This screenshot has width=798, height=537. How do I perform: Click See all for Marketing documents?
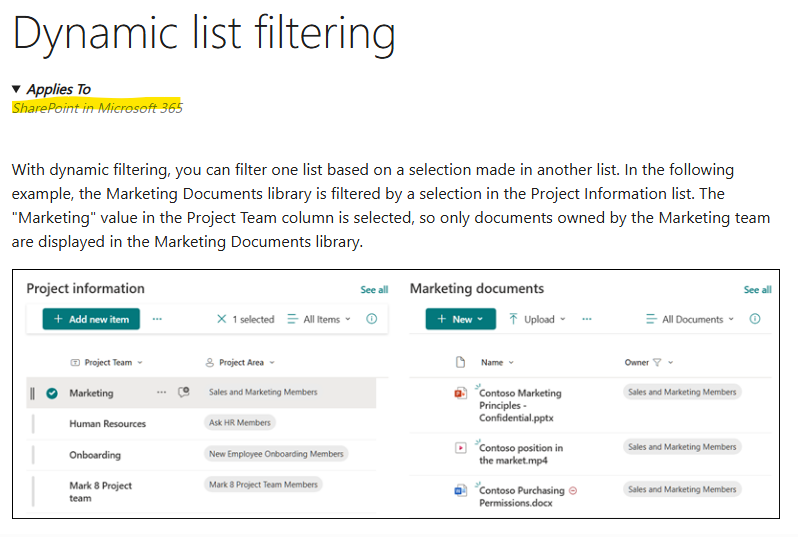(757, 290)
